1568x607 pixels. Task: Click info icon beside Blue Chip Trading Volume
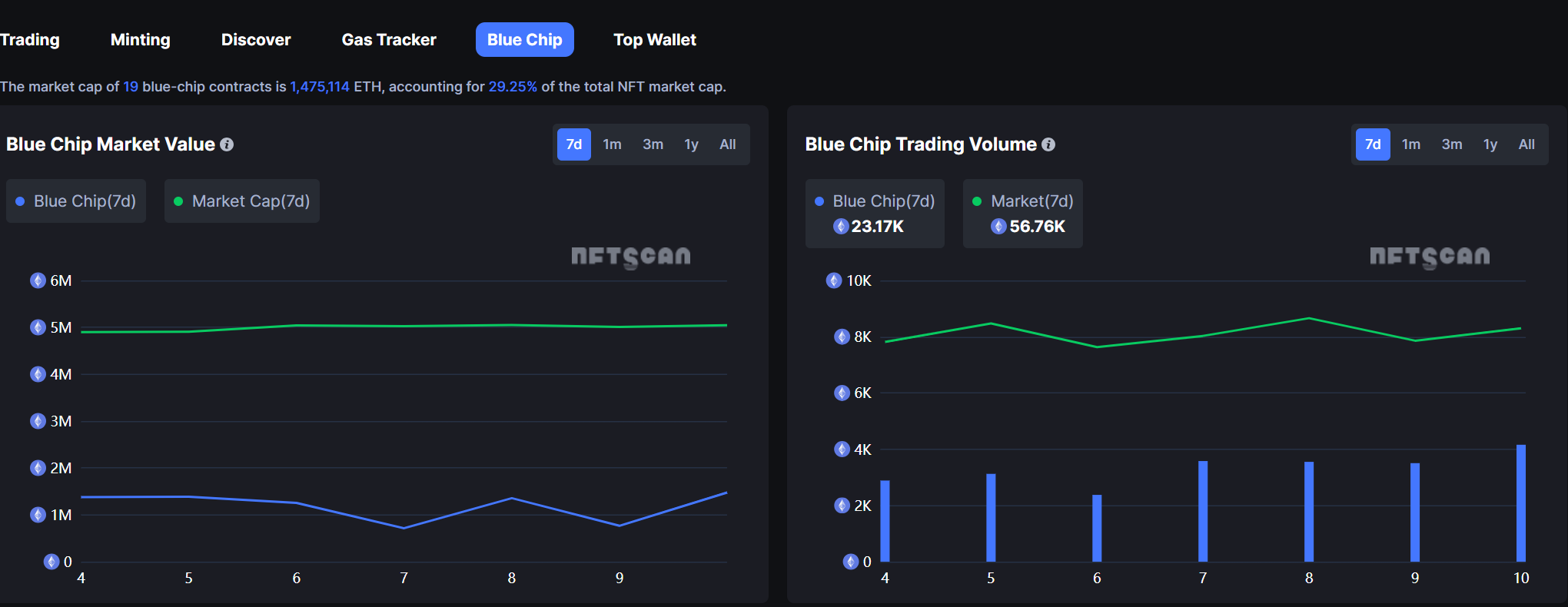1048,144
